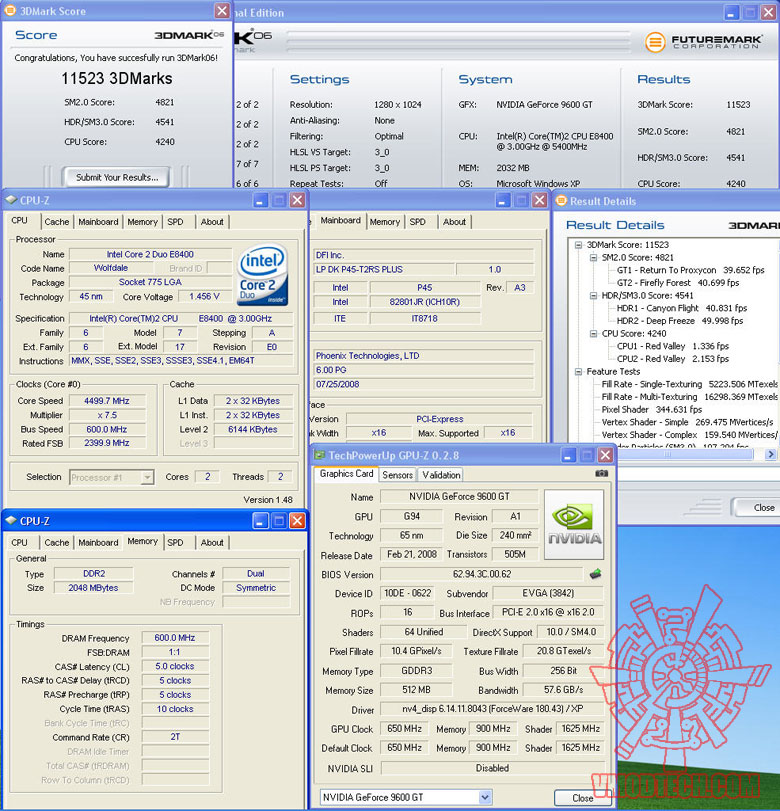This screenshot has height=811, width=780.
Task: Click Close button in GPU-Z
Action: click(x=582, y=798)
